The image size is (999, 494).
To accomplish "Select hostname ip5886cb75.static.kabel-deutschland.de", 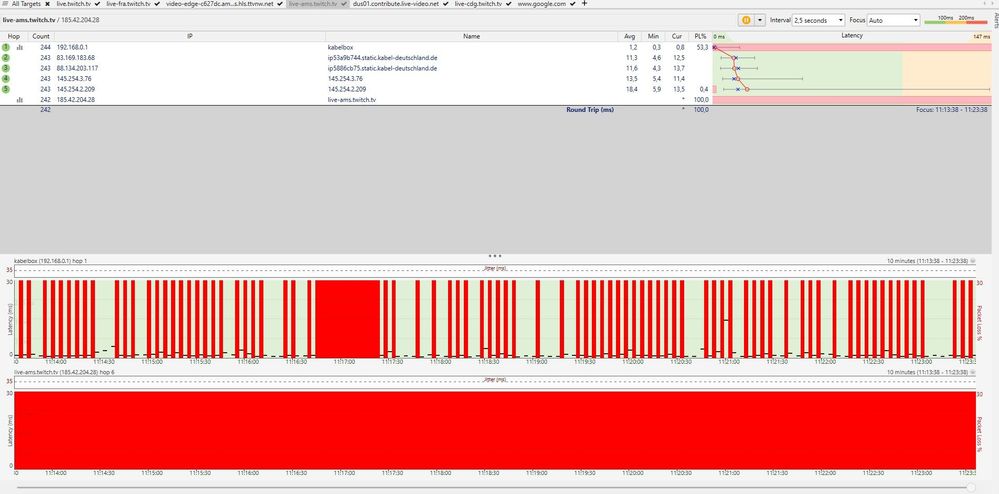I will click(x=382, y=68).
